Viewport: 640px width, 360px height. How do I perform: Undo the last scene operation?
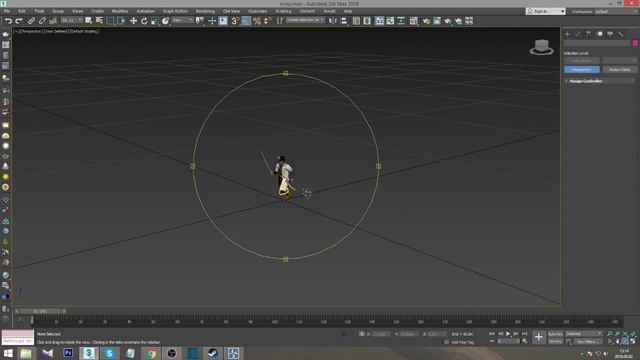tap(8, 21)
